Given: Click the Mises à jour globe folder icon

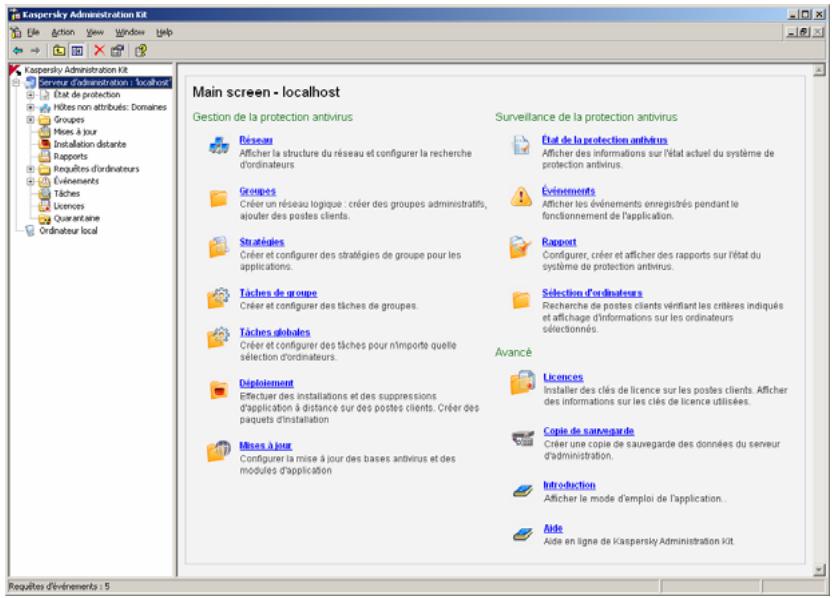Looking at the screenshot, I should tap(219, 451).
